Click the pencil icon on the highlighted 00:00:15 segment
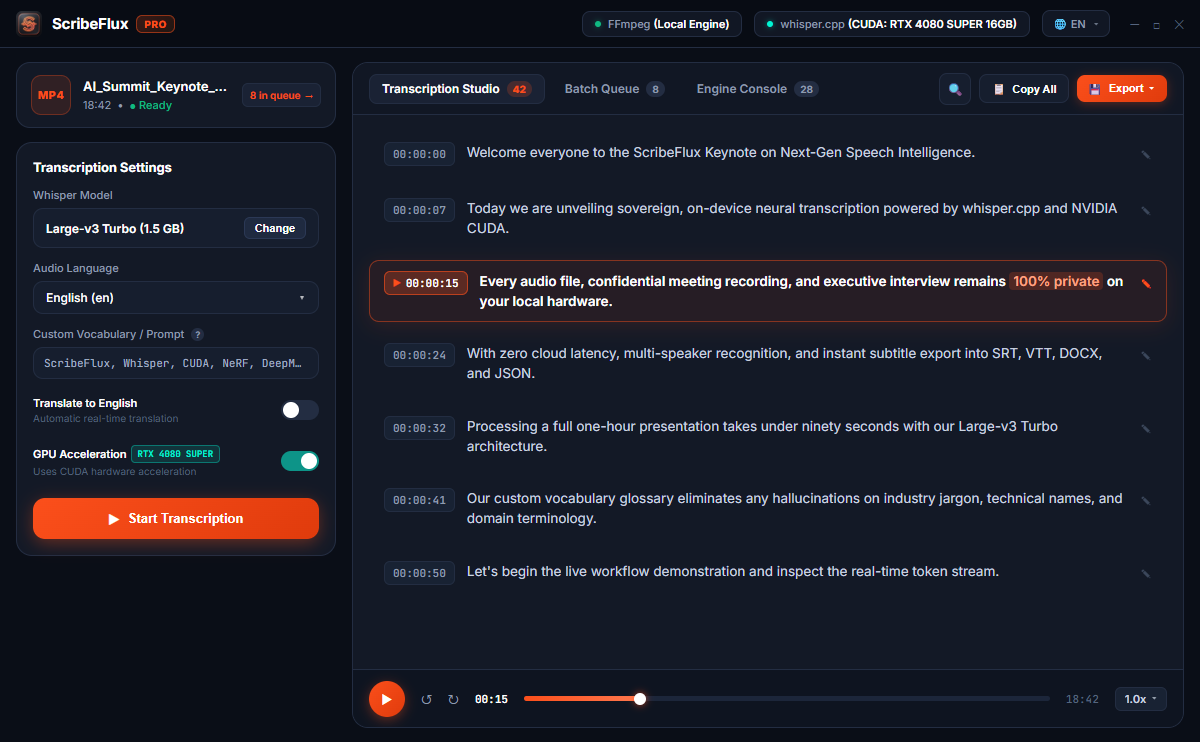The width and height of the screenshot is (1200, 742). 1145,283
